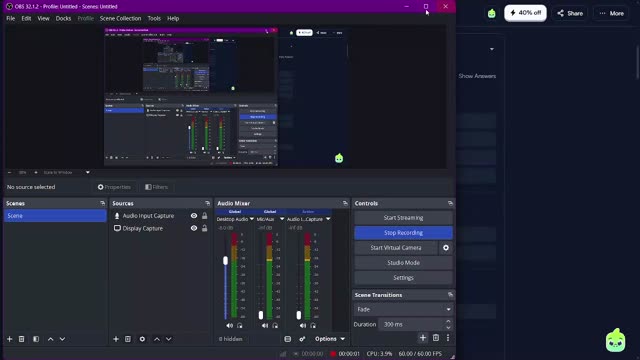The width and height of the screenshot is (640, 360).
Task: Open Audio Mixer Options dropdown
Action: click(x=330, y=339)
